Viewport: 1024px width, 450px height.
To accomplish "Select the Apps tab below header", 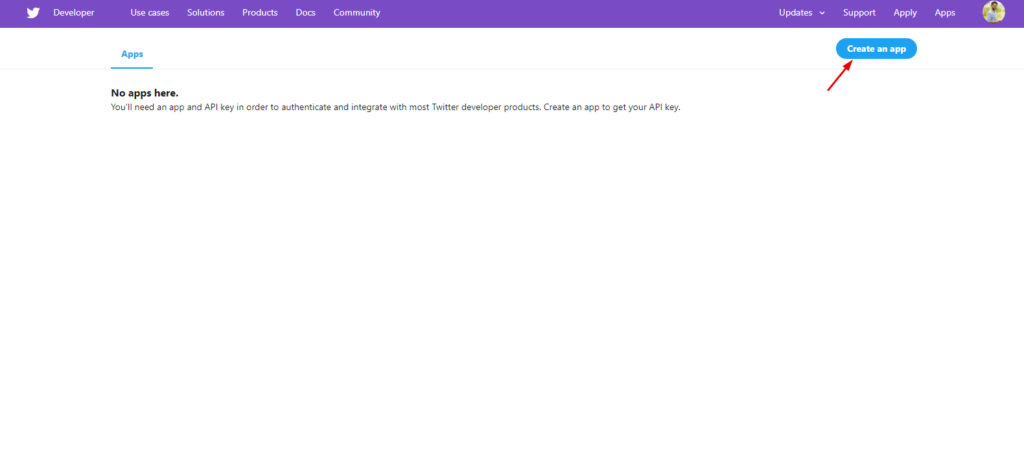I will click(132, 54).
